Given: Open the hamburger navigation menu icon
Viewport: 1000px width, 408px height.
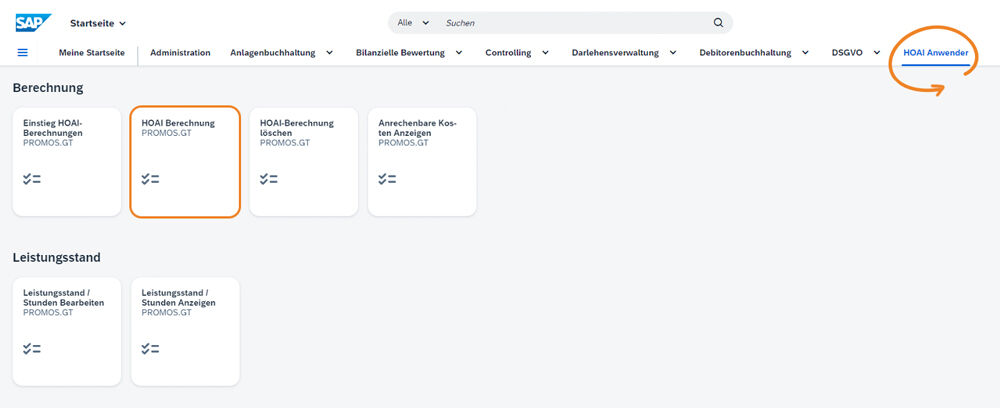Looking at the screenshot, I should click(x=23, y=53).
